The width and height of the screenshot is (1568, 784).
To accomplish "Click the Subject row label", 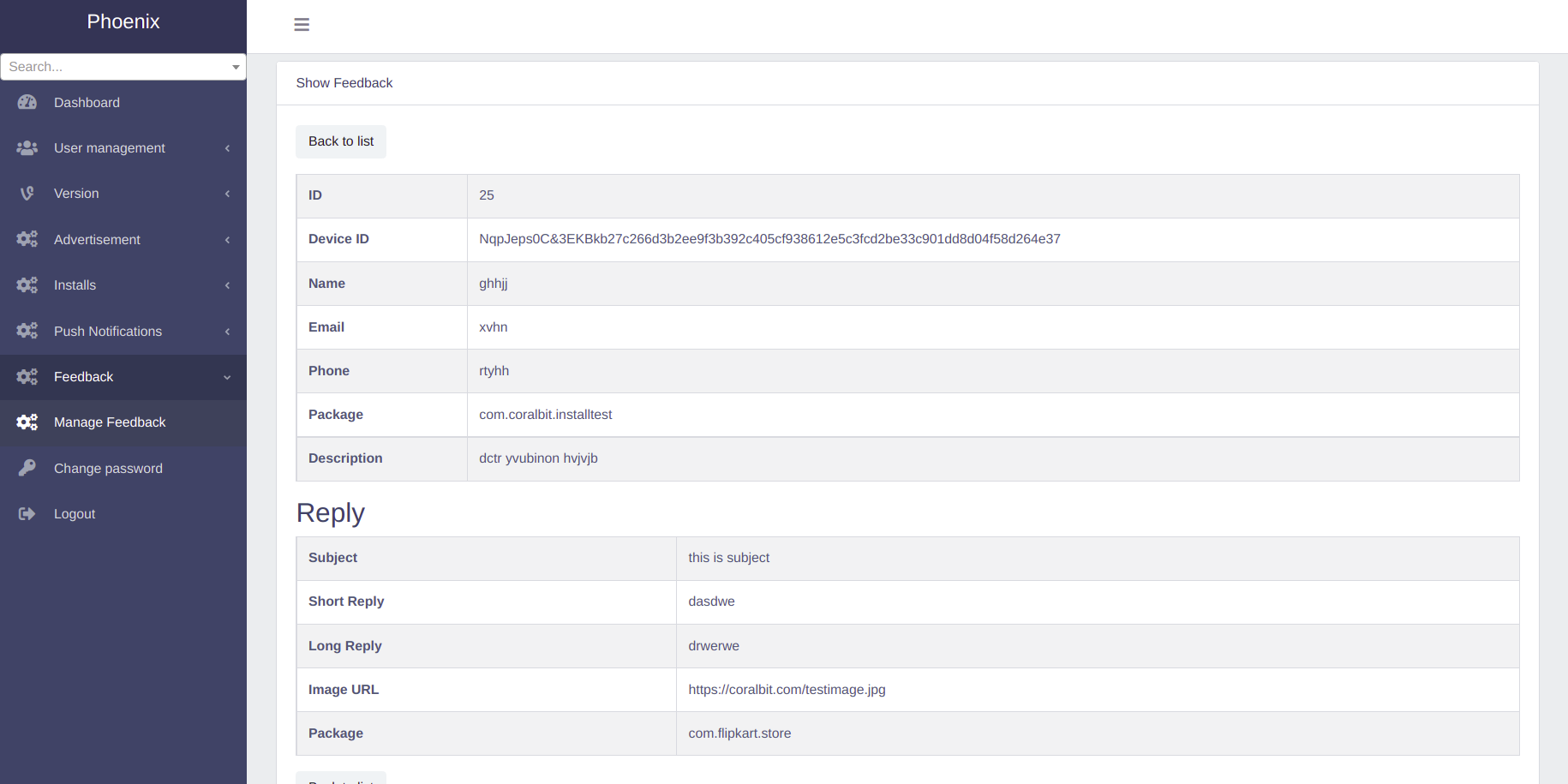I will [x=332, y=558].
